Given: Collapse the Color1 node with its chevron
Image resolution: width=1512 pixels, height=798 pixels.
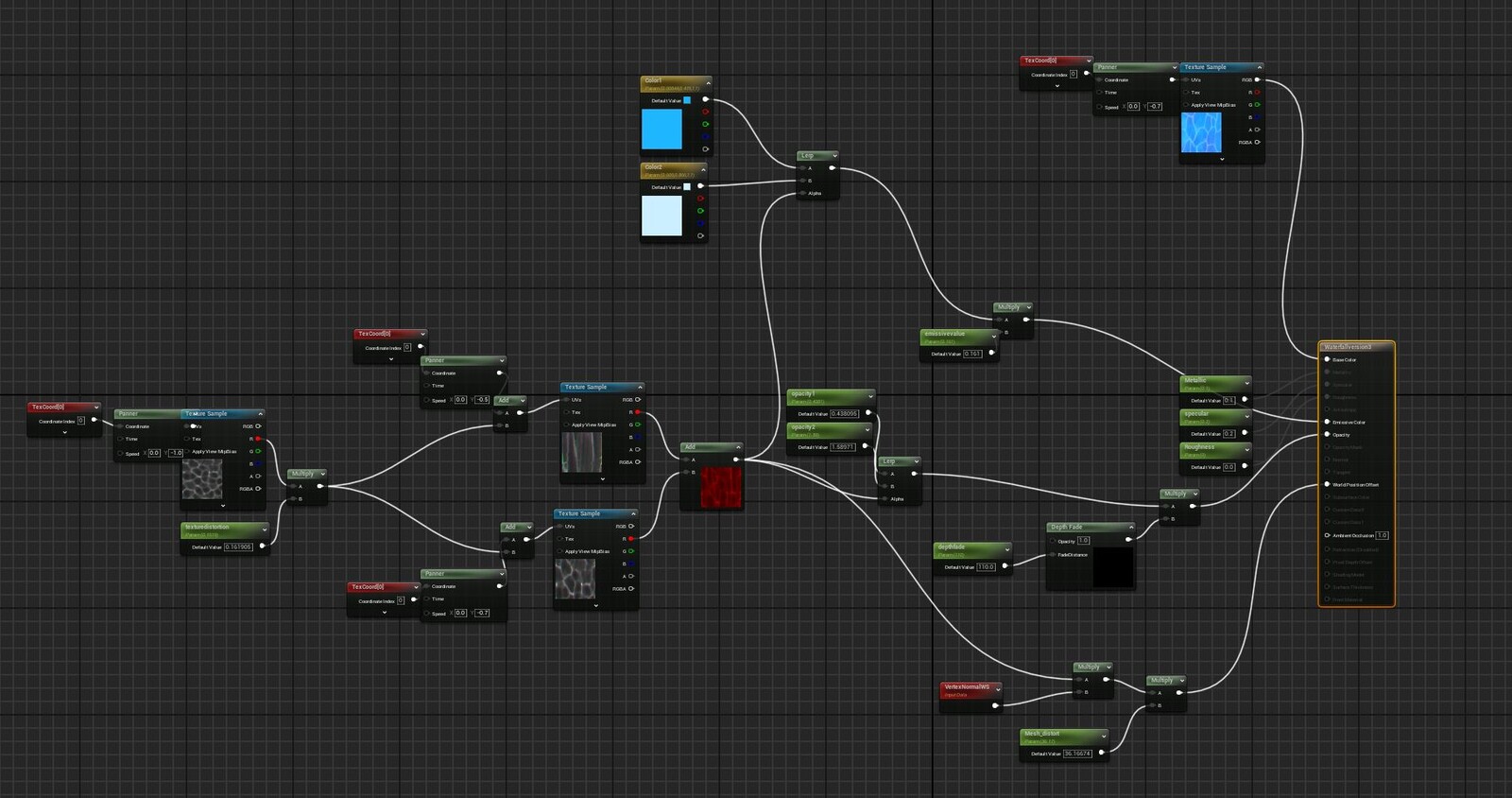Looking at the screenshot, I should pyautogui.click(x=708, y=83).
